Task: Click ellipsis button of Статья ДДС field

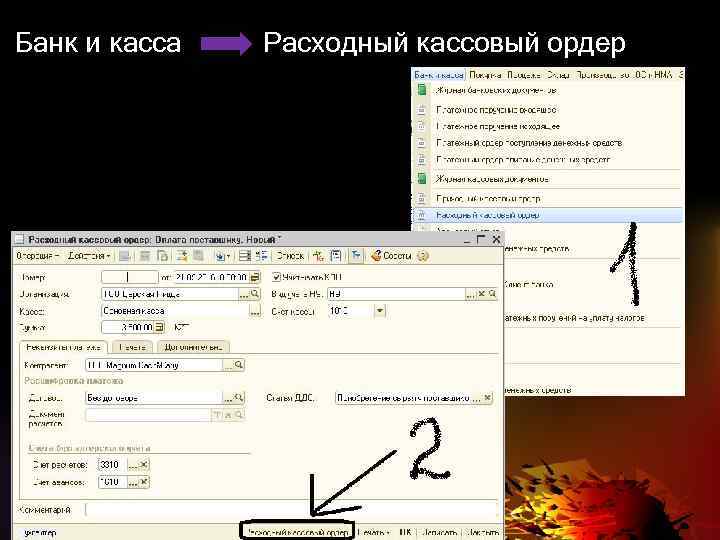Action: tap(477, 398)
